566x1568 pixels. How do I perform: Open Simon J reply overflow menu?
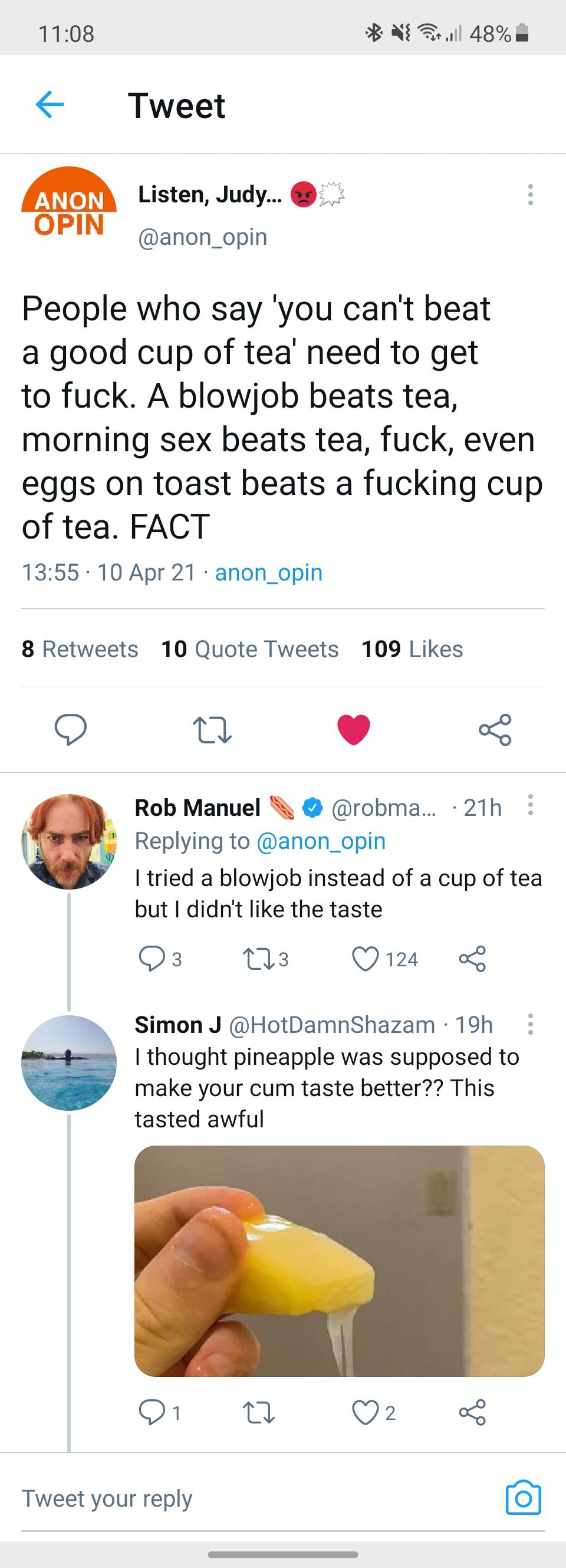pyautogui.click(x=530, y=1024)
